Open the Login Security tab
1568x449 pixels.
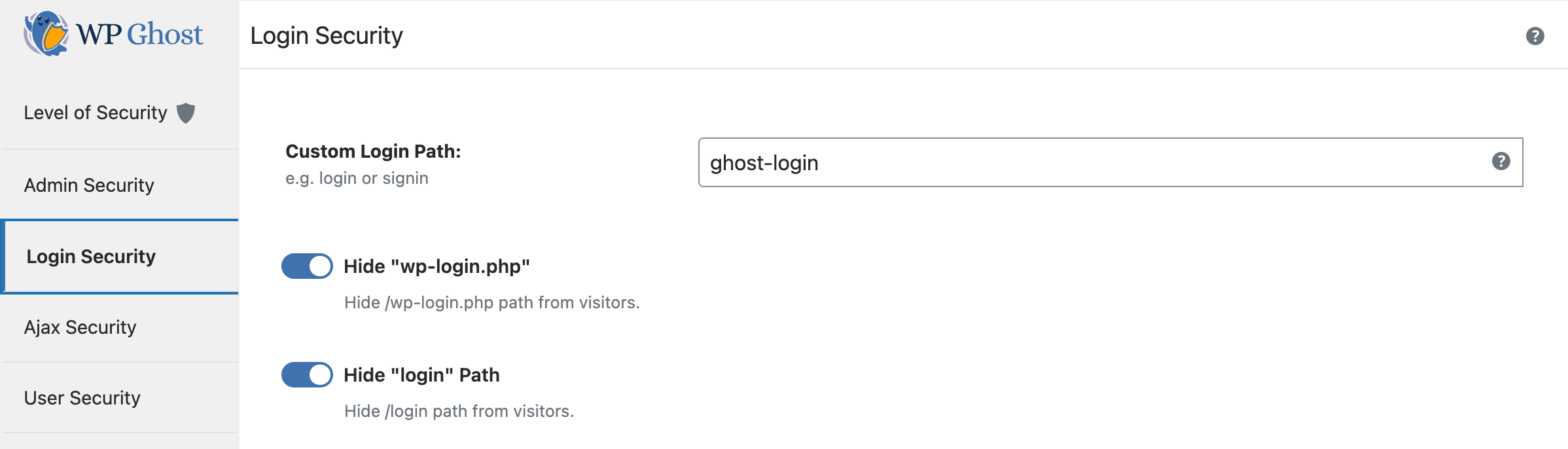click(90, 256)
